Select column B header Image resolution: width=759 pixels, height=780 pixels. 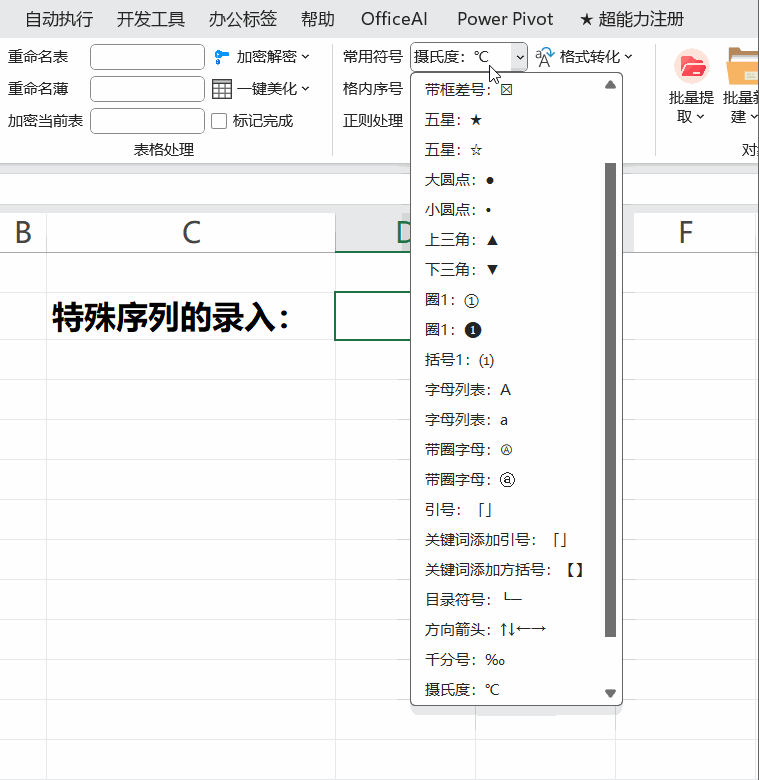tap(23, 232)
